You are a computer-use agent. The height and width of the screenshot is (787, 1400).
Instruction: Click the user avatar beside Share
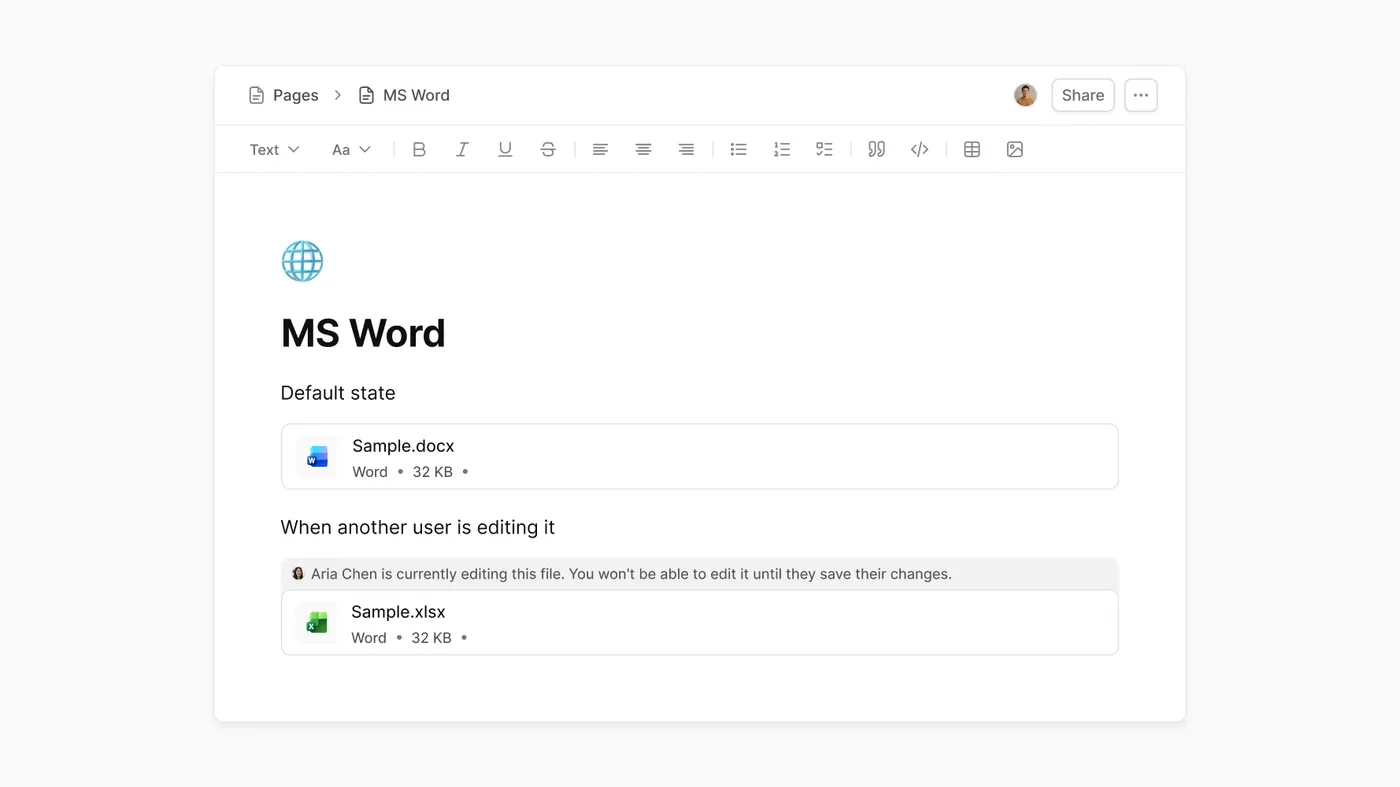[x=1025, y=95]
